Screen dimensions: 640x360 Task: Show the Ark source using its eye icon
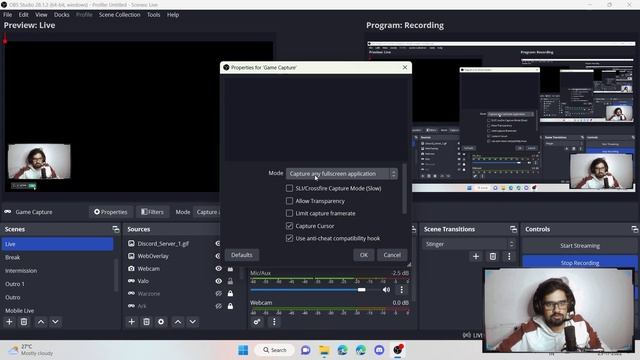[x=219, y=306]
